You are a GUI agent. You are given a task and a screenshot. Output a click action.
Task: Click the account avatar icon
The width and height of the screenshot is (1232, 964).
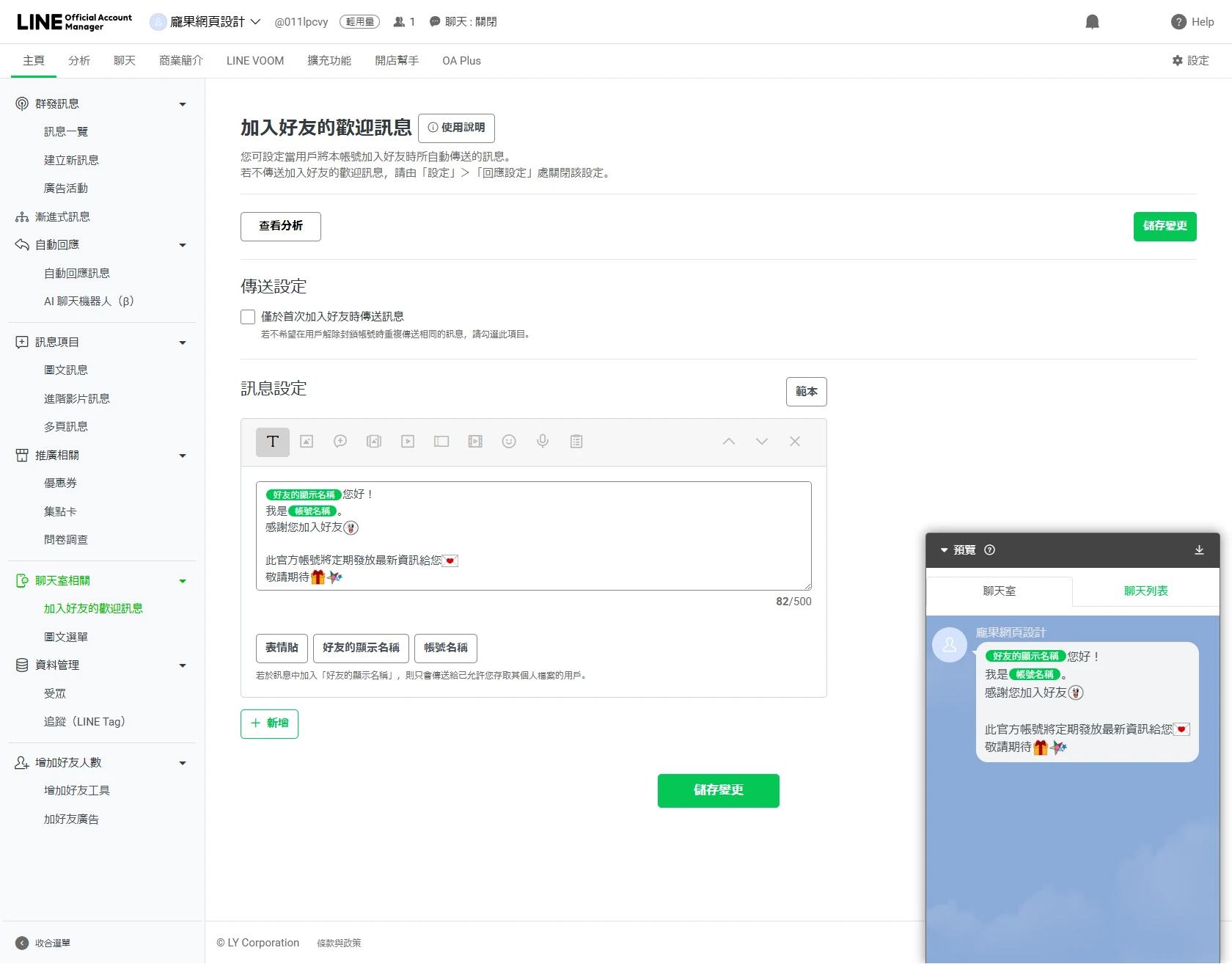158,22
